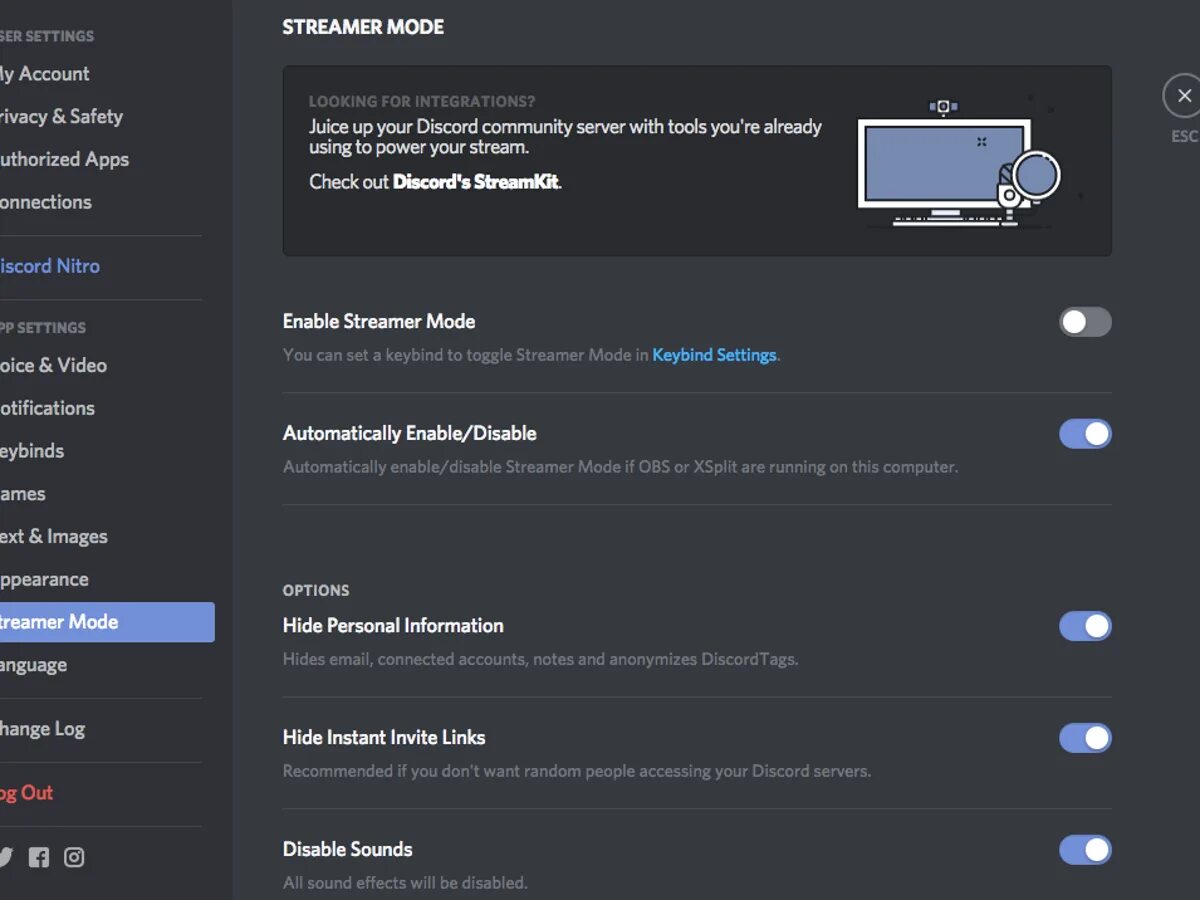Turn on Enable Streamer Mode toggle
The height and width of the screenshot is (900, 1200).
[1085, 322]
